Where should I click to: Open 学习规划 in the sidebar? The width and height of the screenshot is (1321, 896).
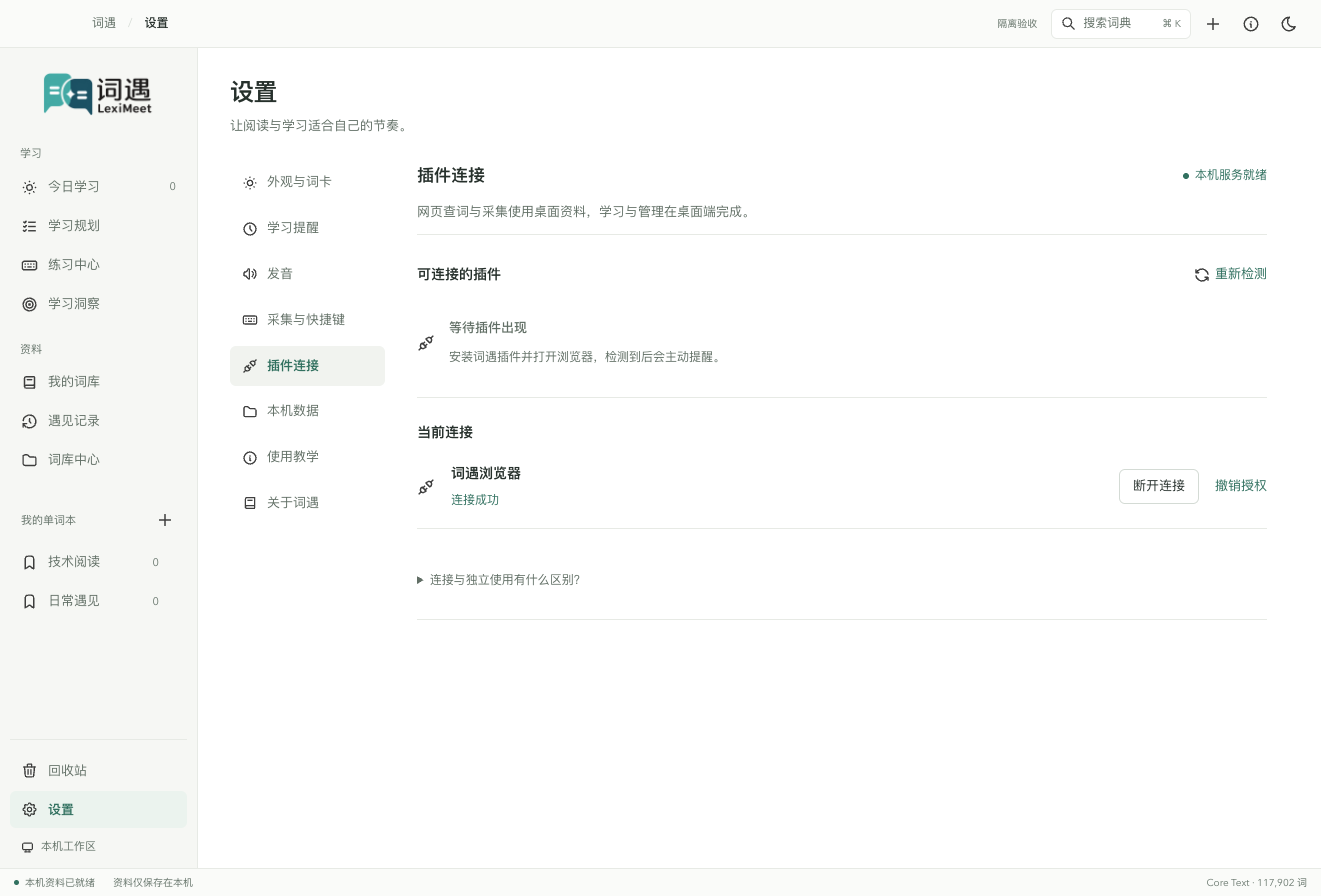click(x=98, y=226)
